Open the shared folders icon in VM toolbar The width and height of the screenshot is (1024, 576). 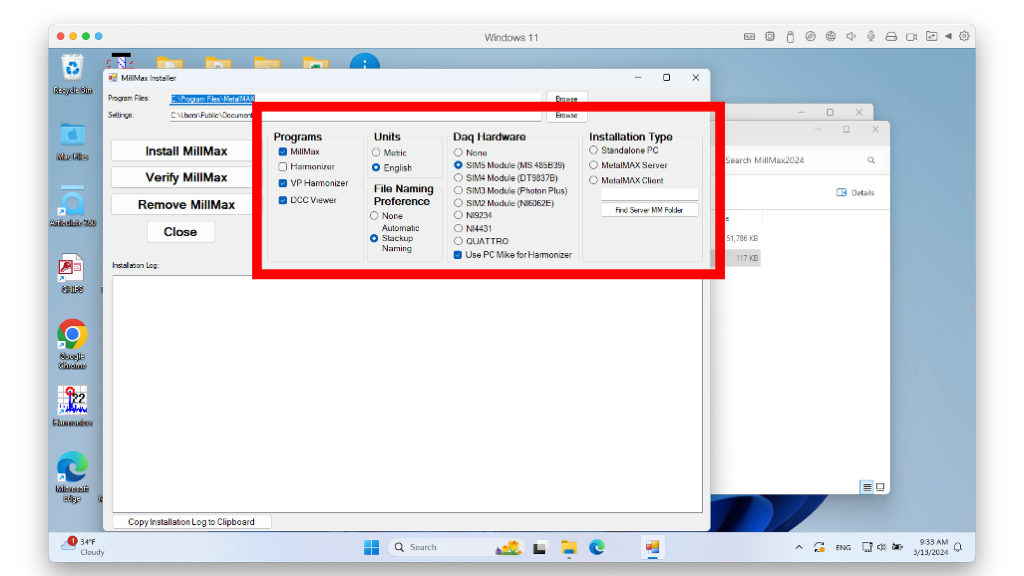click(x=931, y=37)
